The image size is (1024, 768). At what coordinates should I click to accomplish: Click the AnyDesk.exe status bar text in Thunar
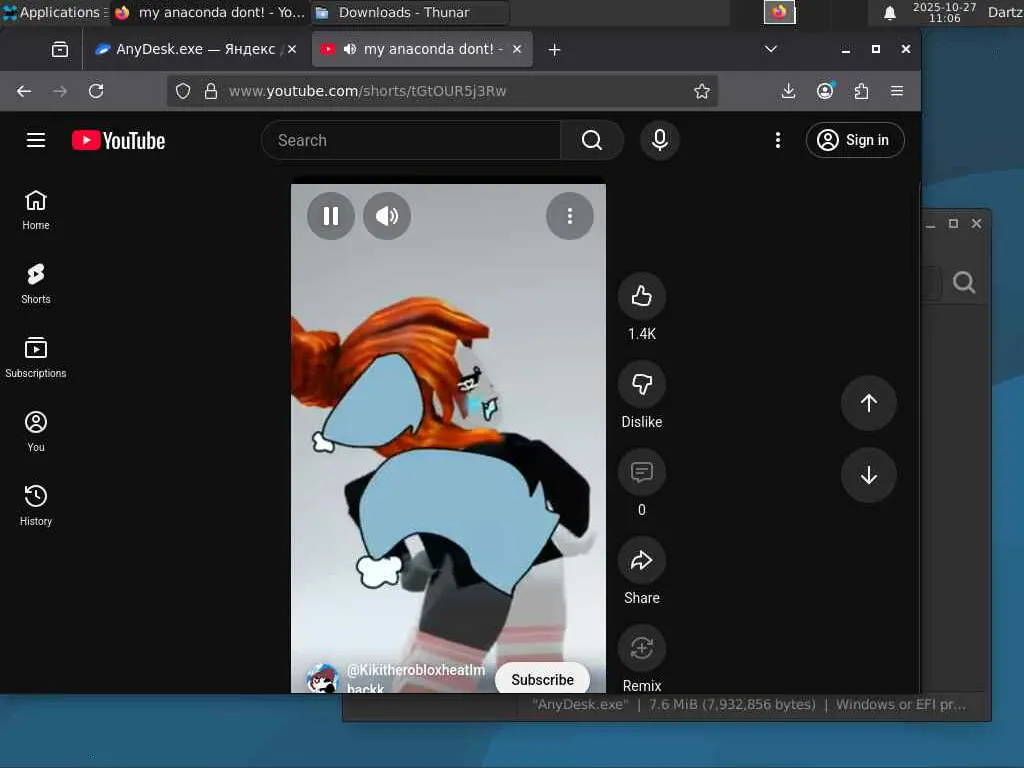pos(749,705)
